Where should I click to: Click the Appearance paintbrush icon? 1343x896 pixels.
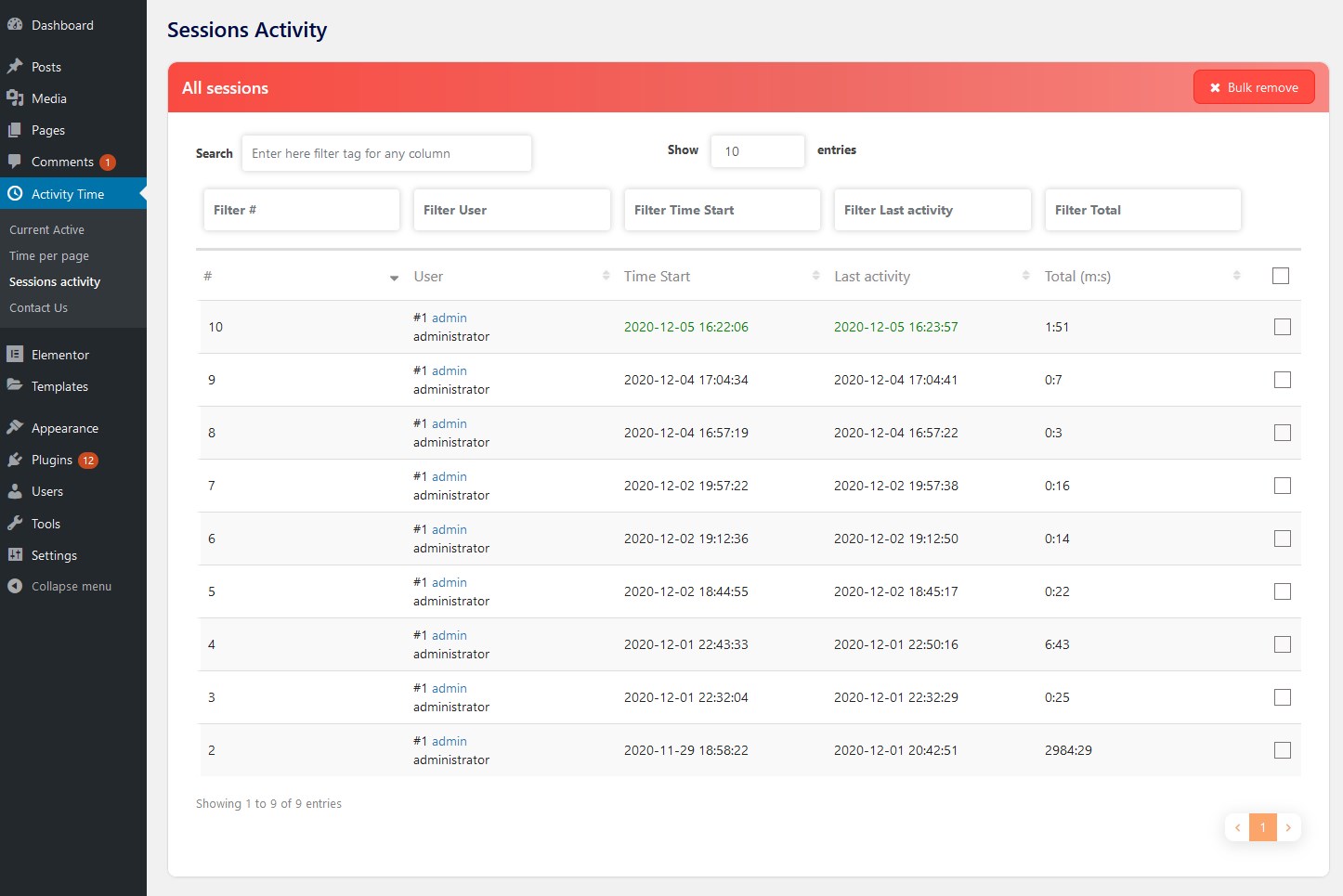[x=15, y=428]
